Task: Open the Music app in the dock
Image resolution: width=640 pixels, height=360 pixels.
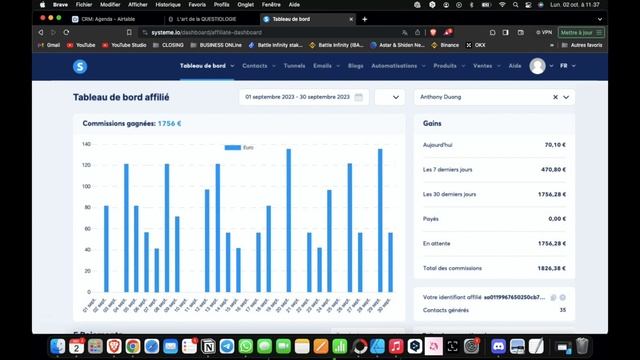Action: pyautogui.click(x=396, y=347)
